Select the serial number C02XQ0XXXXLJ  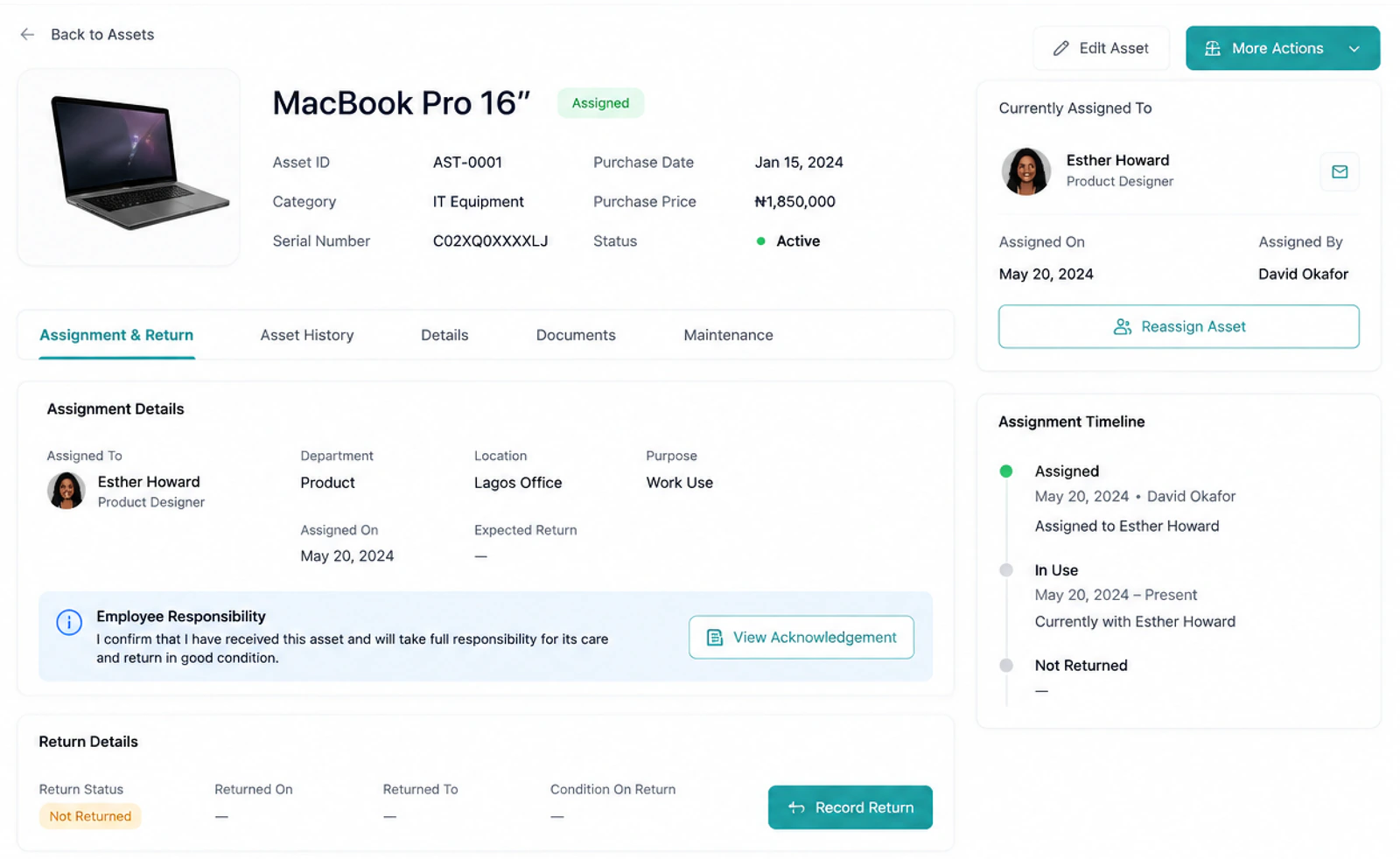[490, 241]
